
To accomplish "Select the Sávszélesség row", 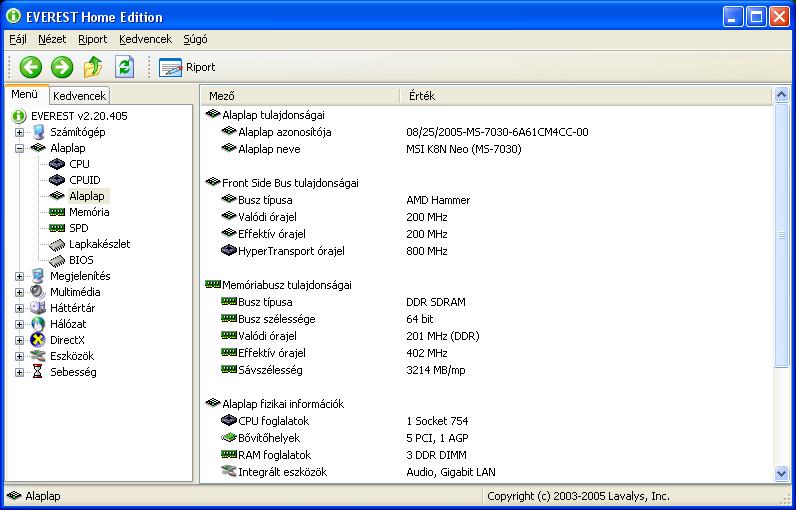I will 487,370.
